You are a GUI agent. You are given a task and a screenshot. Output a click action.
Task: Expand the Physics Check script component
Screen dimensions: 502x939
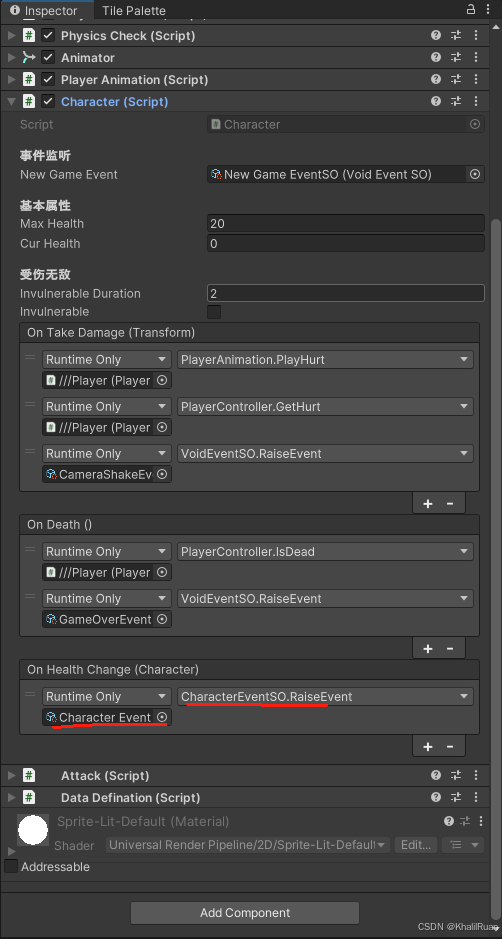tap(11, 36)
